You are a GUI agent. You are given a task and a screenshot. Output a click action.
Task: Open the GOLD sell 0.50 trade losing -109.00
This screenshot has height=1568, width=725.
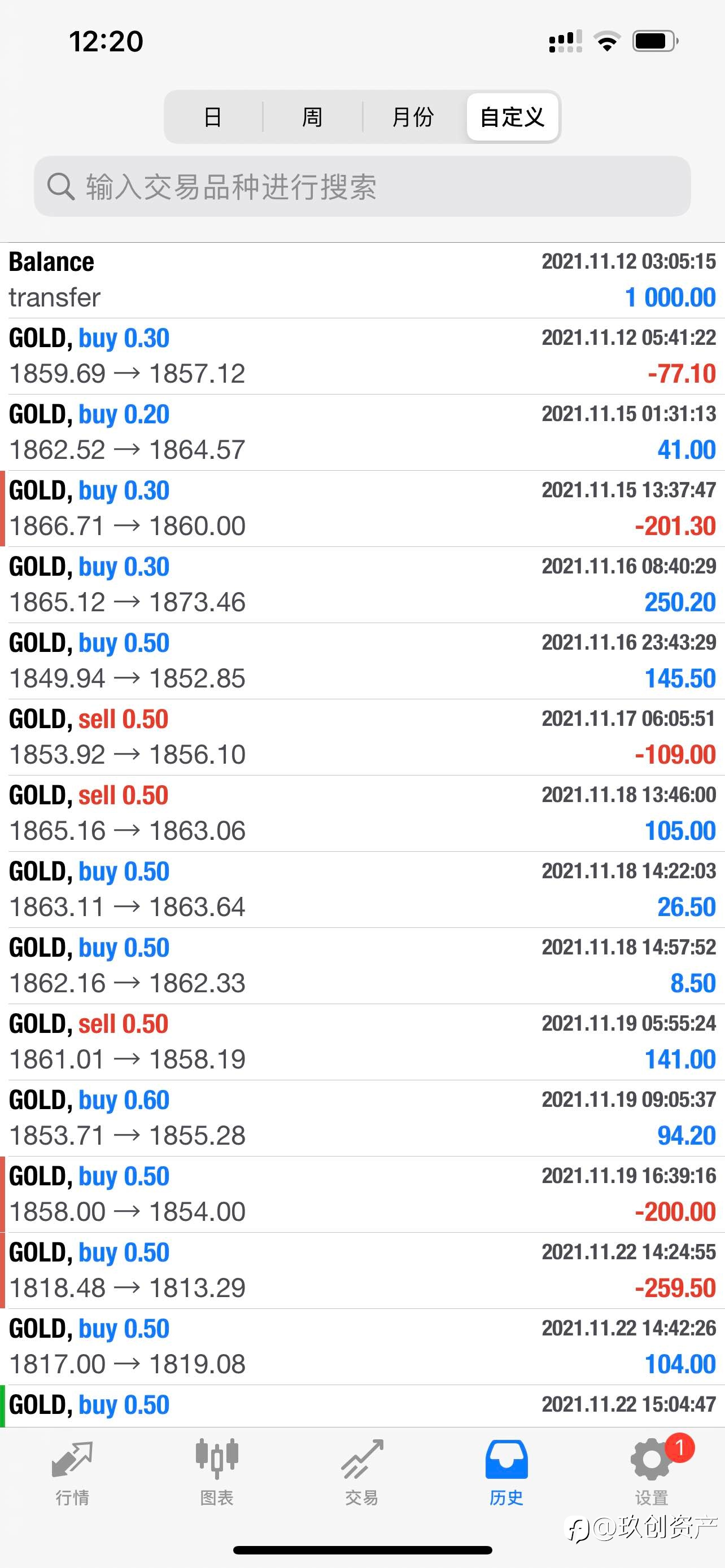pyautogui.click(x=362, y=737)
